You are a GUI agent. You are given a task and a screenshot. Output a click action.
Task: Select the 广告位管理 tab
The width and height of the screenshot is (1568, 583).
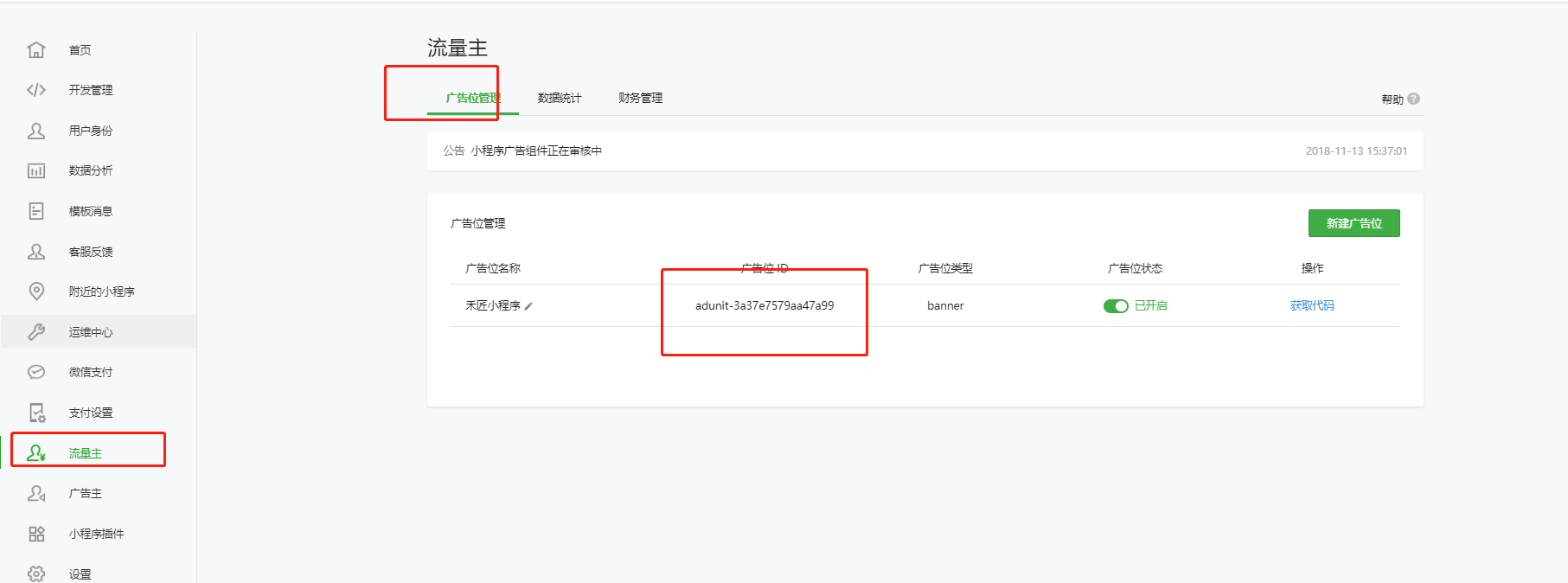[472, 99]
